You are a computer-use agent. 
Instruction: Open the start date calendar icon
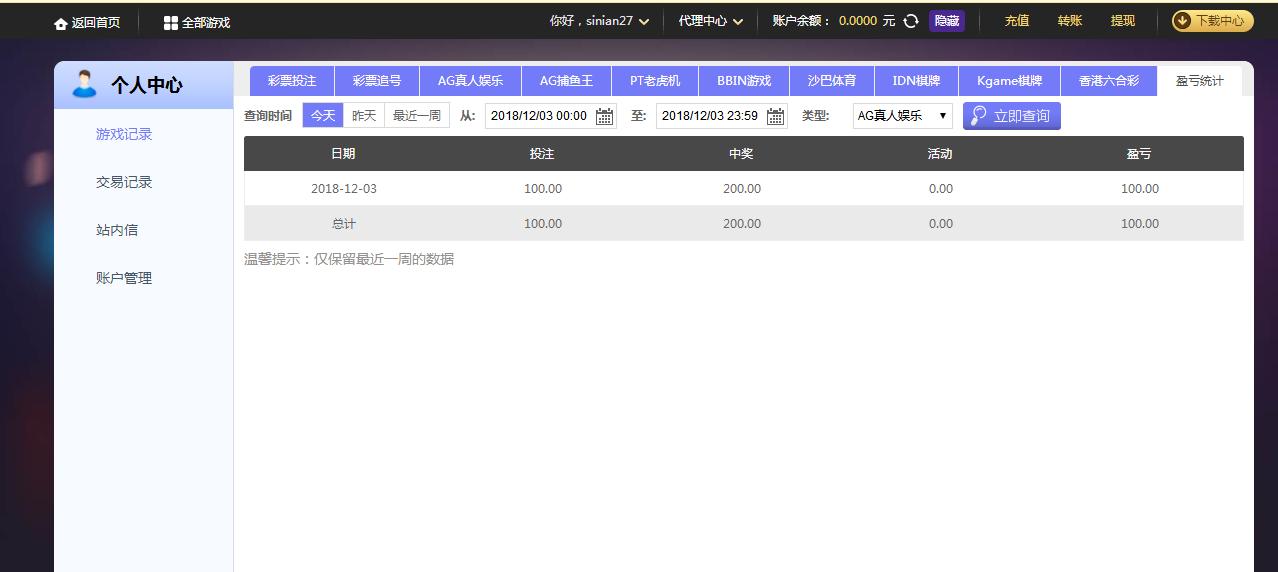click(604, 116)
